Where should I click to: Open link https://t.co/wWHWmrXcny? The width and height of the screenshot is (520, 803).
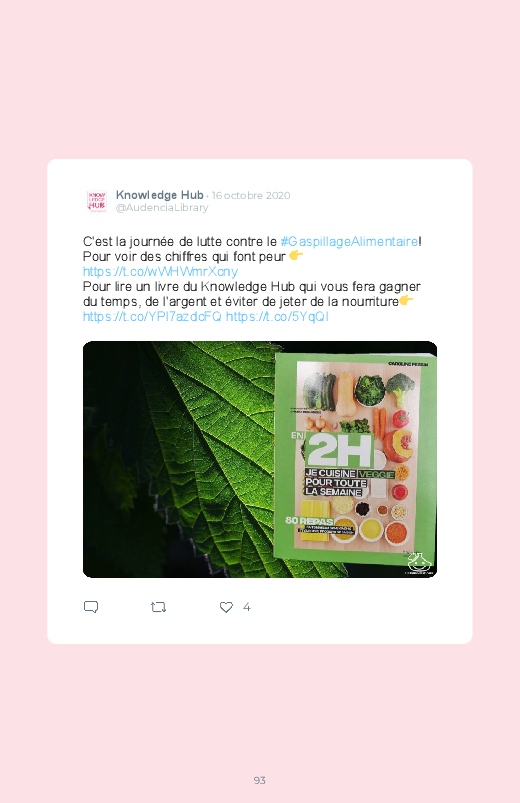pyautogui.click(x=160, y=271)
